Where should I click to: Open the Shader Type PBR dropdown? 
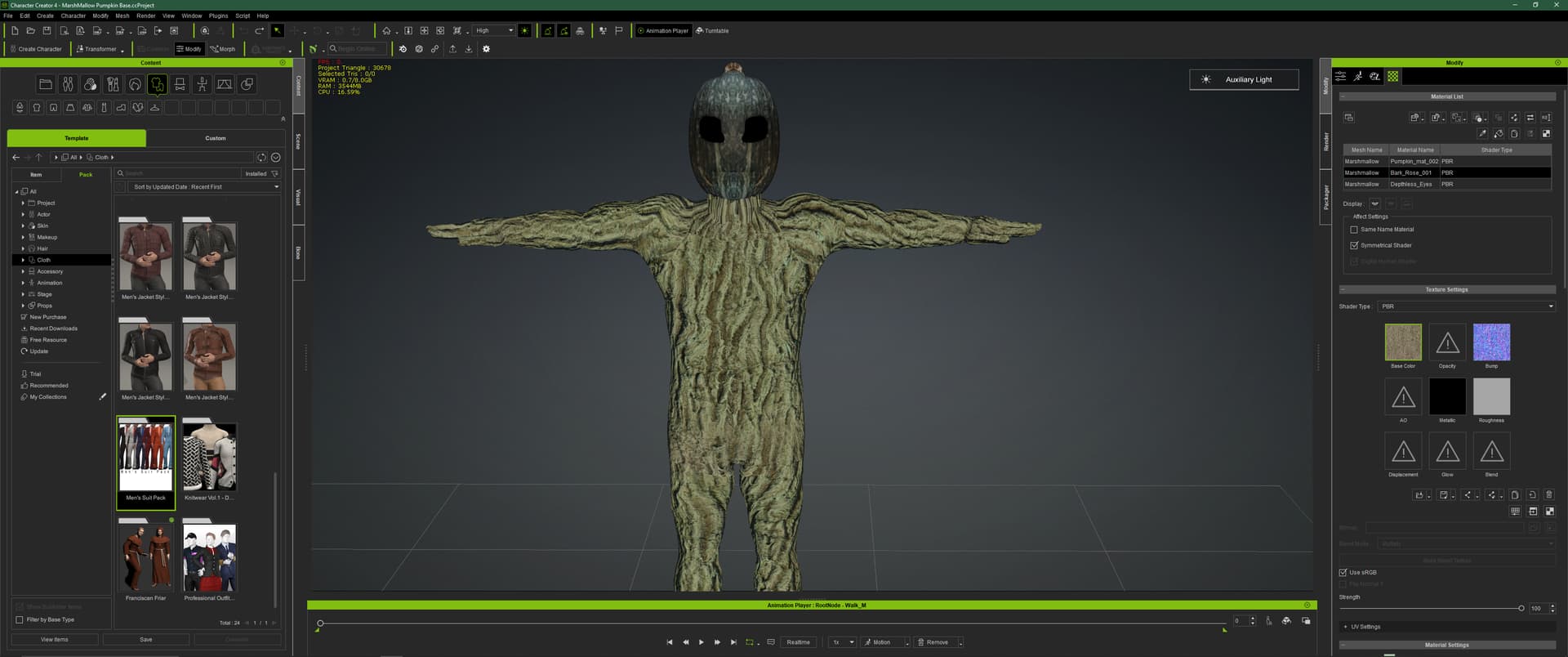1466,306
